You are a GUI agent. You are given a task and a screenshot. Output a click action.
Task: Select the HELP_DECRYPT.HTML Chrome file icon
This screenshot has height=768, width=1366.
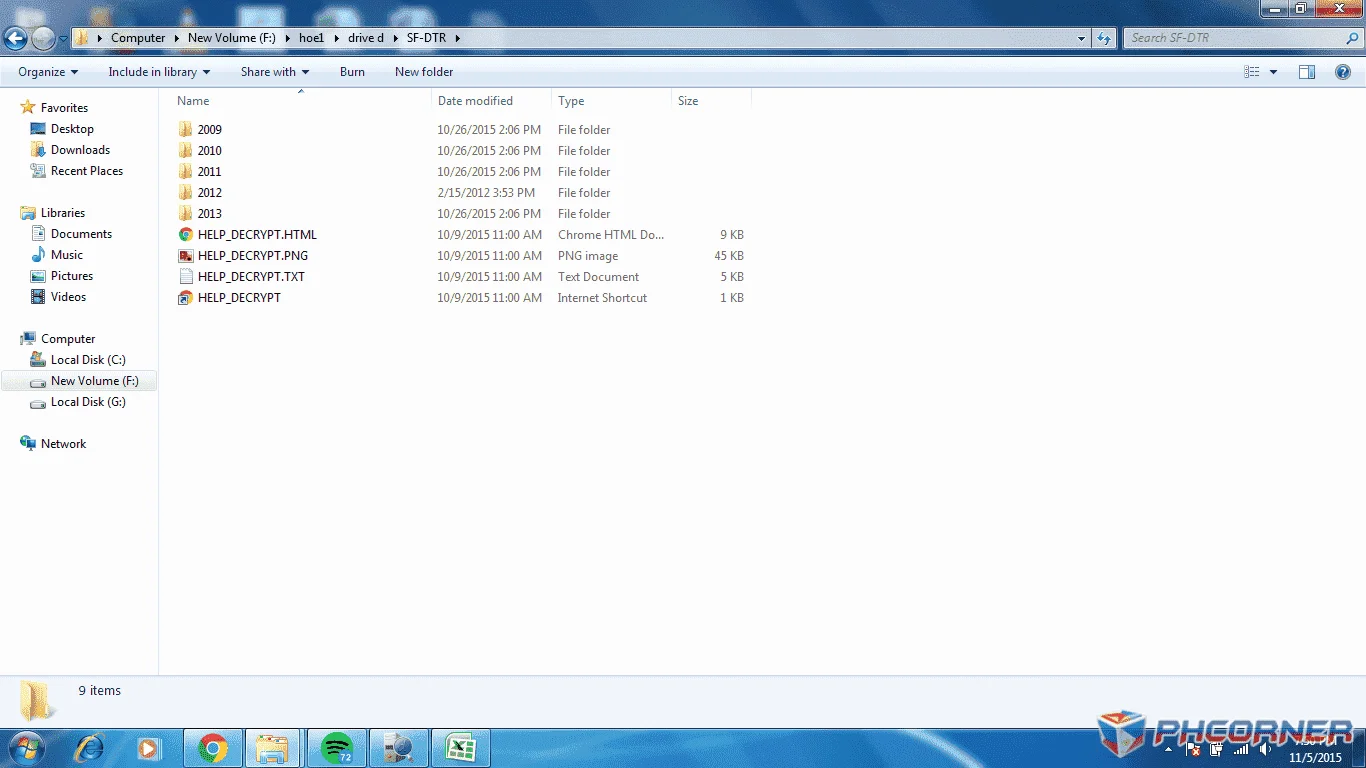tap(185, 235)
